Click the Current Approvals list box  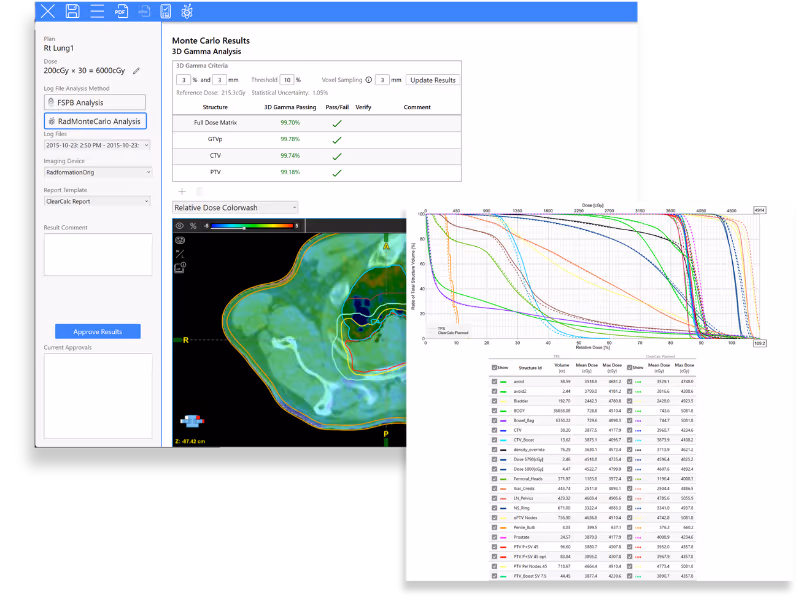(x=98, y=396)
